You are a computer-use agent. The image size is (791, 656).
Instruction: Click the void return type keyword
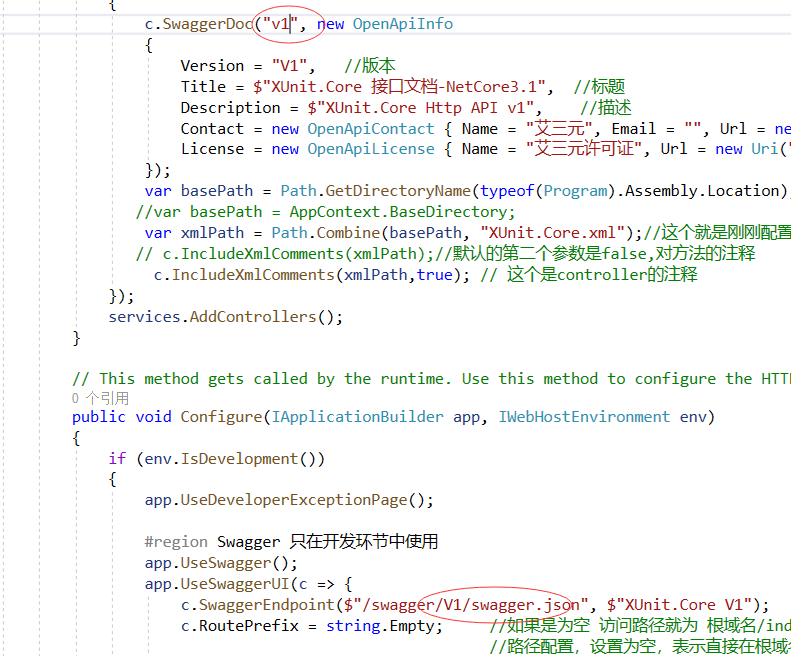pos(153,417)
